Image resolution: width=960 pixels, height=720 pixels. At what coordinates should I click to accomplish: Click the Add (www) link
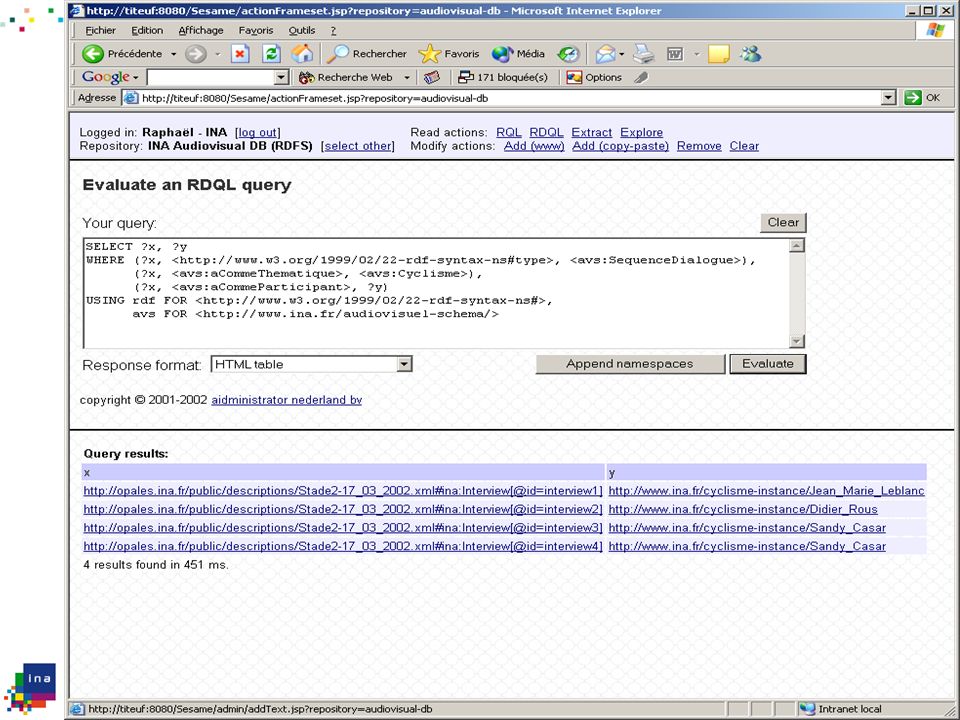pyautogui.click(x=534, y=146)
